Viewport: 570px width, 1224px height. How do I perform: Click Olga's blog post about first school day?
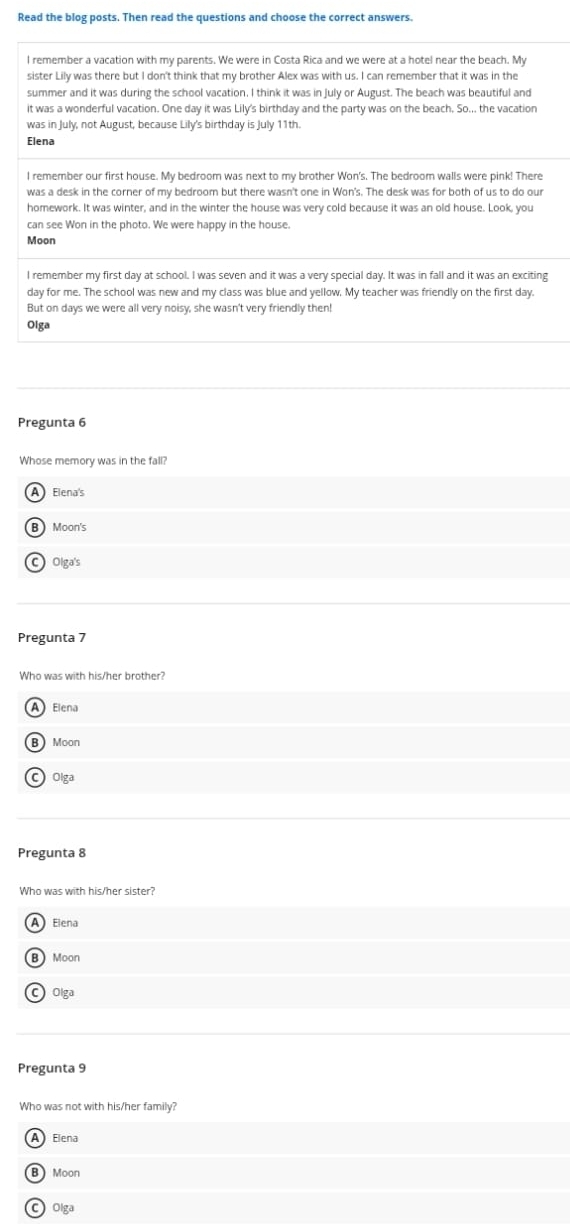[x=294, y=300]
